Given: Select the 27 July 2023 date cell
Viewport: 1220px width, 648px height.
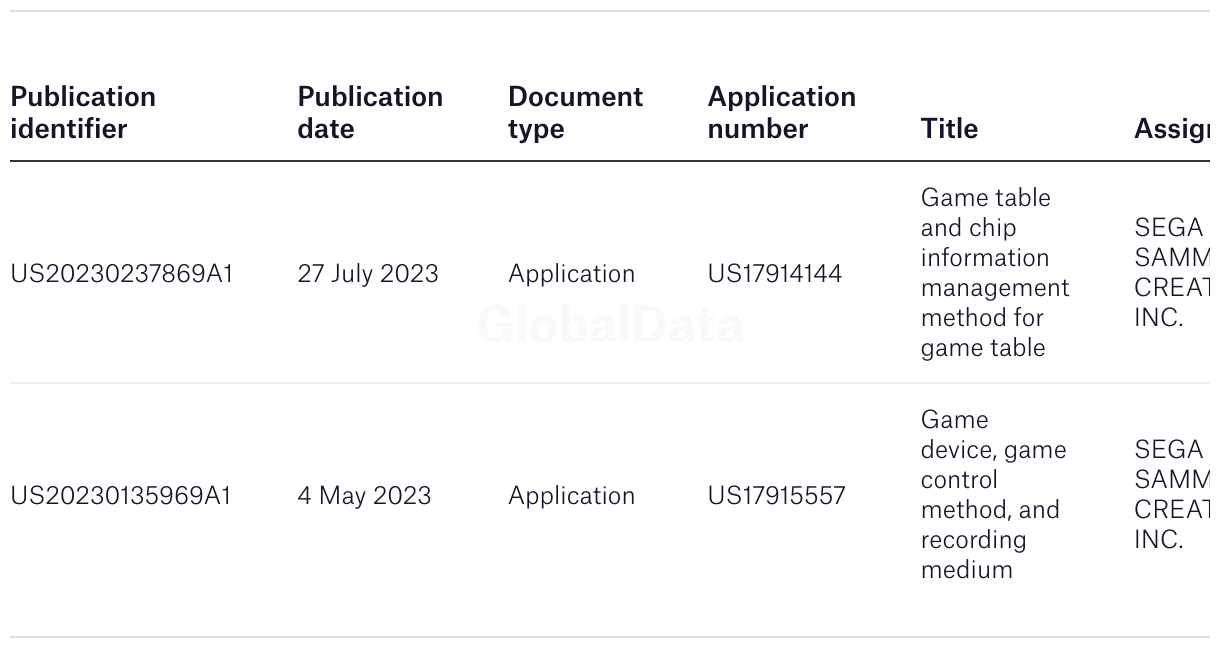Looking at the screenshot, I should tap(367, 273).
